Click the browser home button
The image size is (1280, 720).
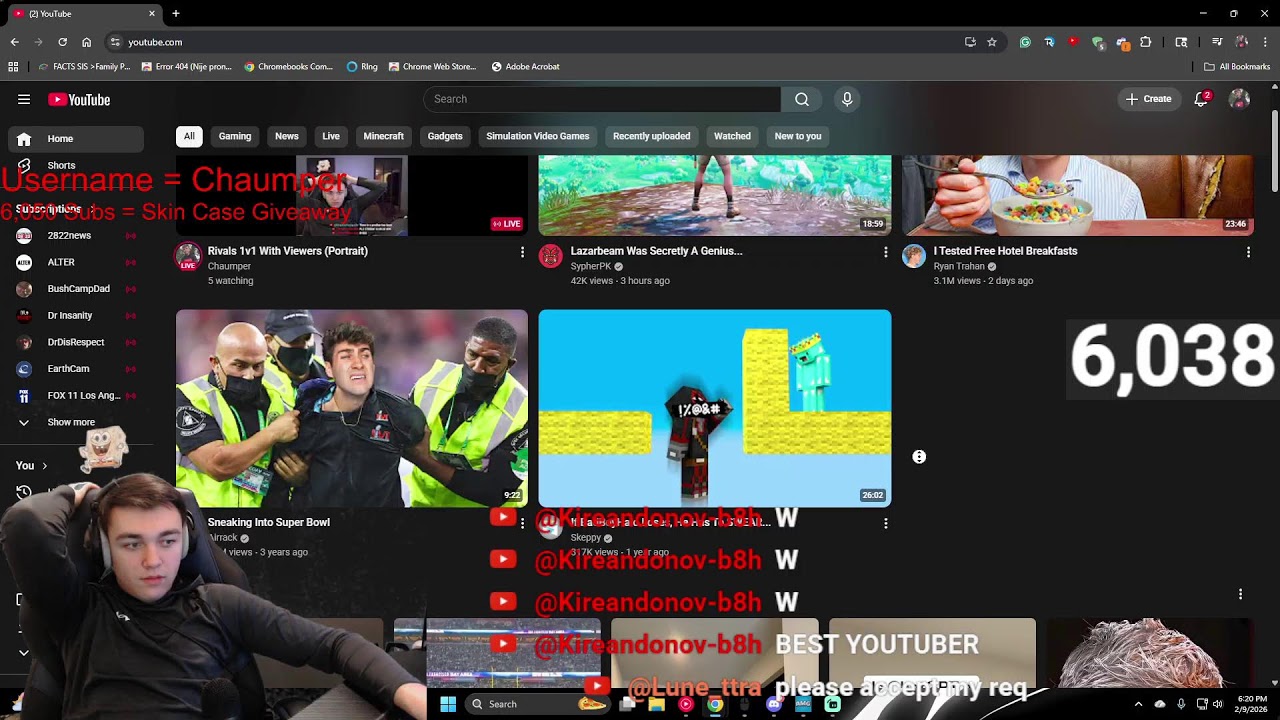tap(86, 42)
